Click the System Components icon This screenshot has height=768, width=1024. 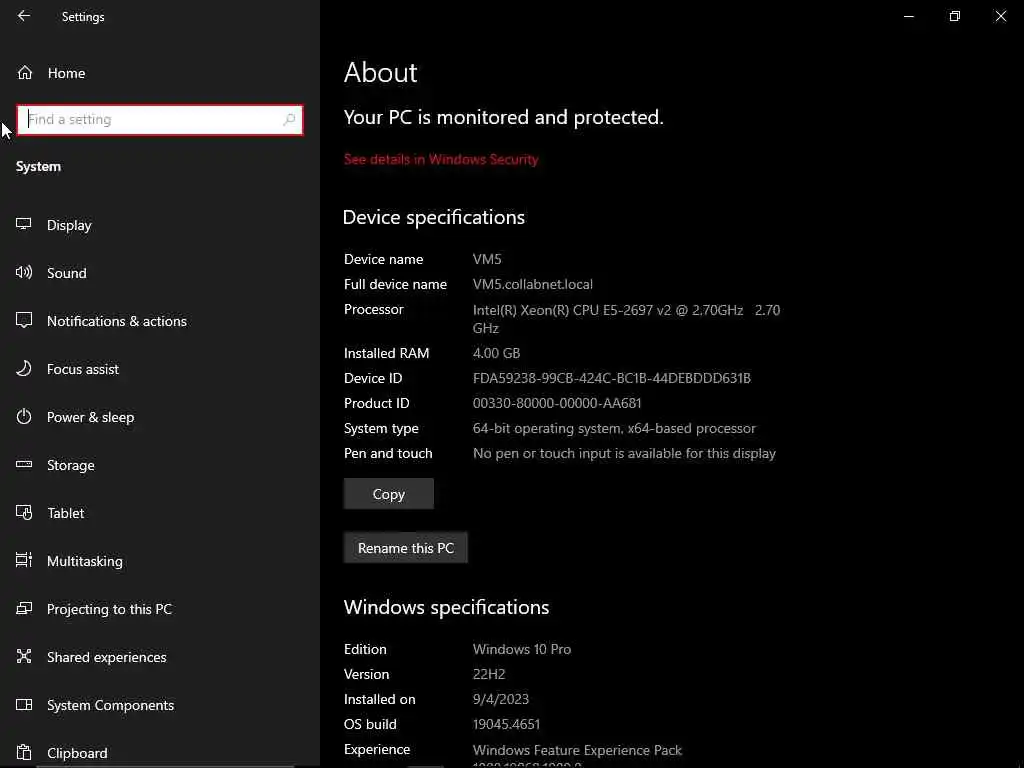point(24,705)
